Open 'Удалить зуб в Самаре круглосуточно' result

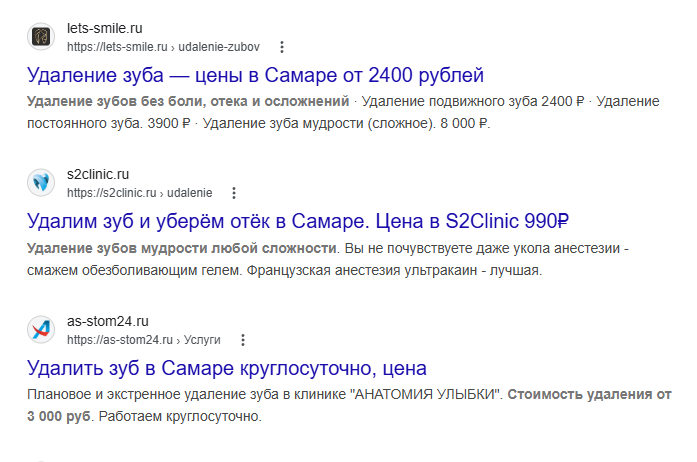[227, 368]
